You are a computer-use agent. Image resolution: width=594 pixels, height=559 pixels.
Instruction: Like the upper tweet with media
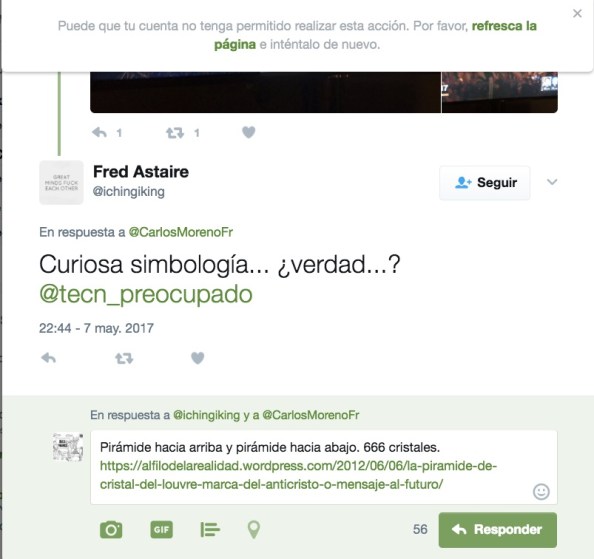[249, 133]
